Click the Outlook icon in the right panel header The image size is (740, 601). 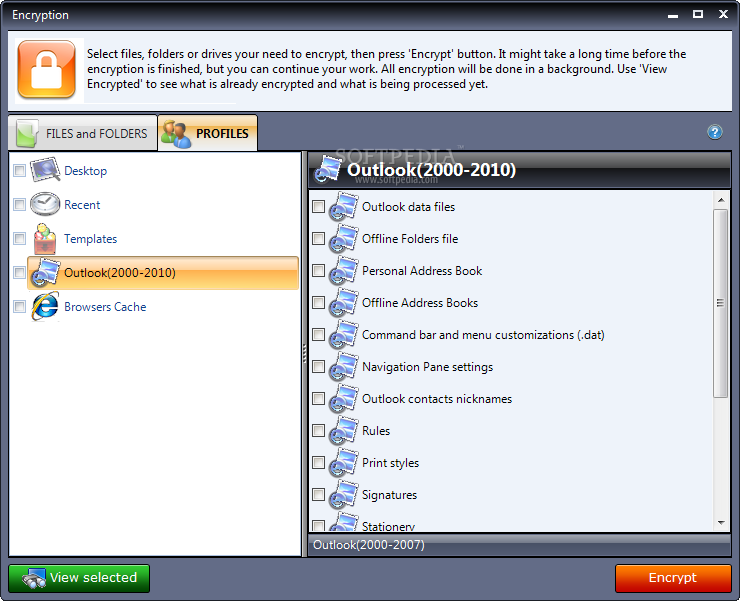point(328,169)
